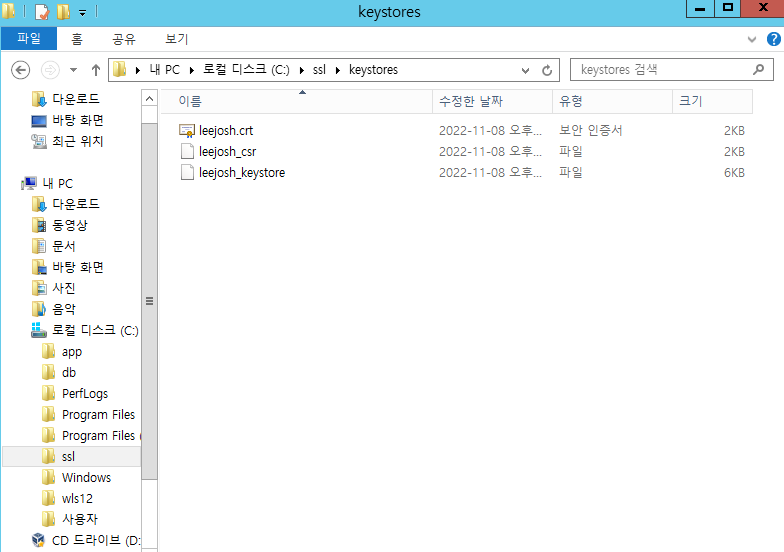Open 다운로드 under favorites

tap(76, 99)
